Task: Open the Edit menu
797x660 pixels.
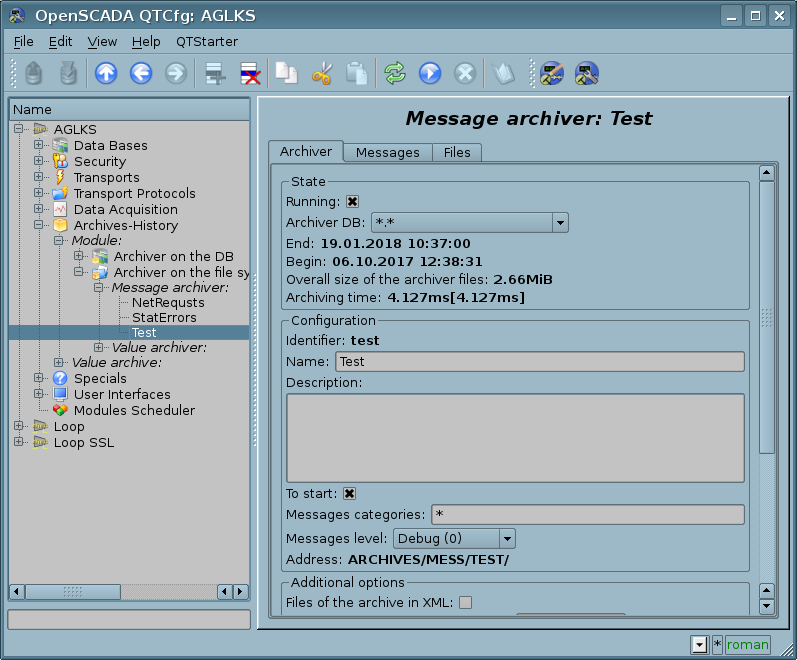Action: 60,42
